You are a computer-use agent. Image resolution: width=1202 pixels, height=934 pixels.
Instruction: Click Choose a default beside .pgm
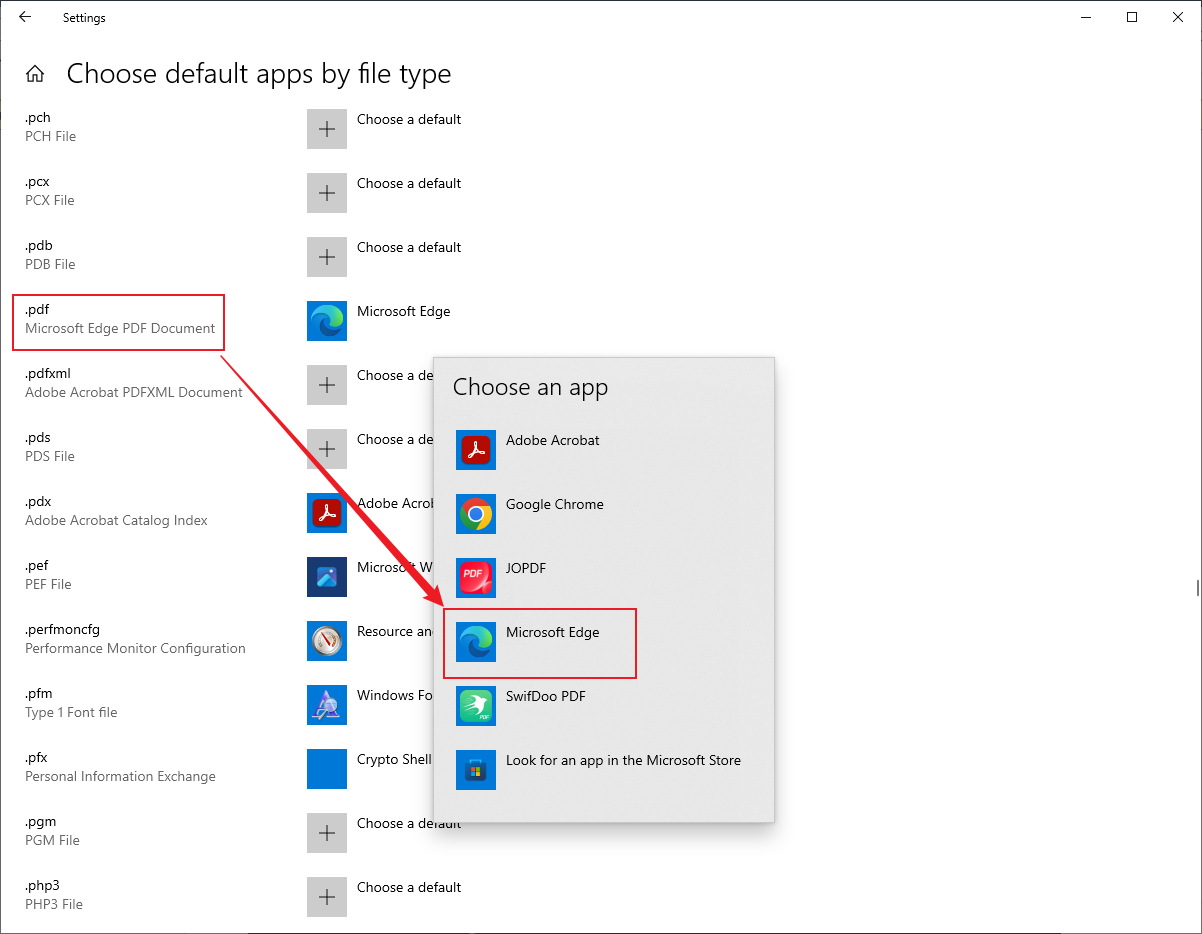click(327, 833)
